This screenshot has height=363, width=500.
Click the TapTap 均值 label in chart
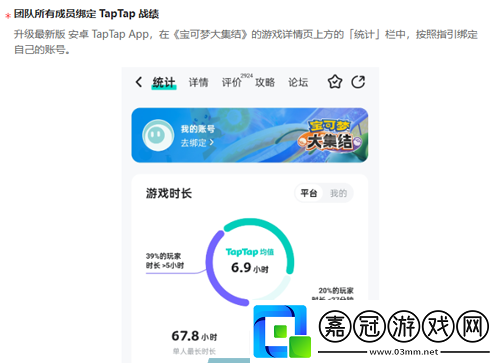coord(250,252)
